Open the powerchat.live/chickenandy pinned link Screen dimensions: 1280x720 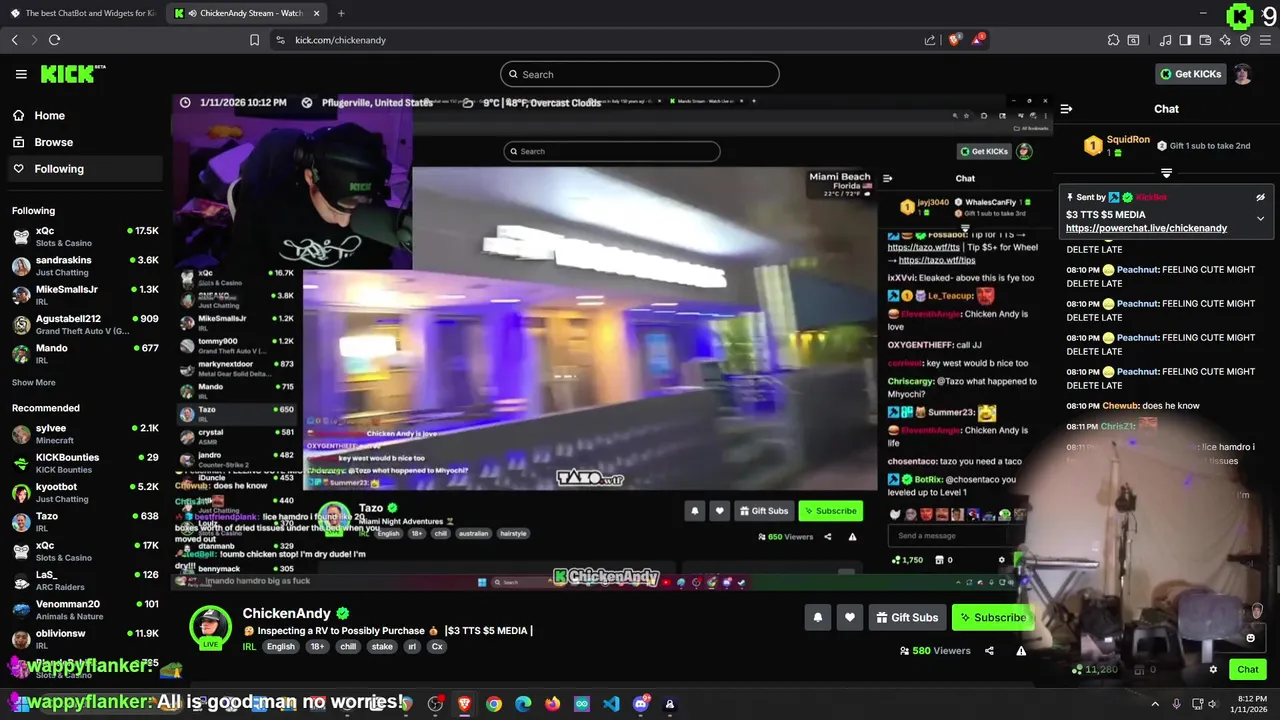pos(1146,228)
